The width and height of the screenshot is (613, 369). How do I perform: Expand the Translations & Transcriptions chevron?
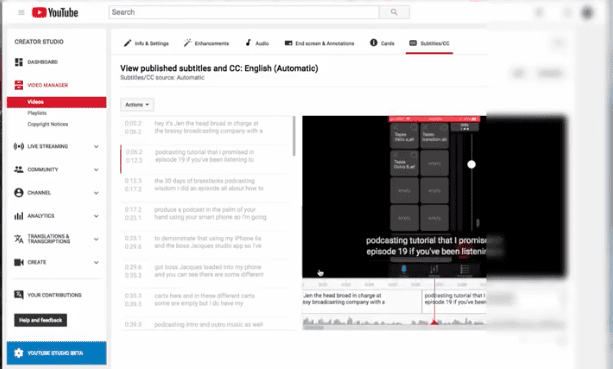[96, 239]
